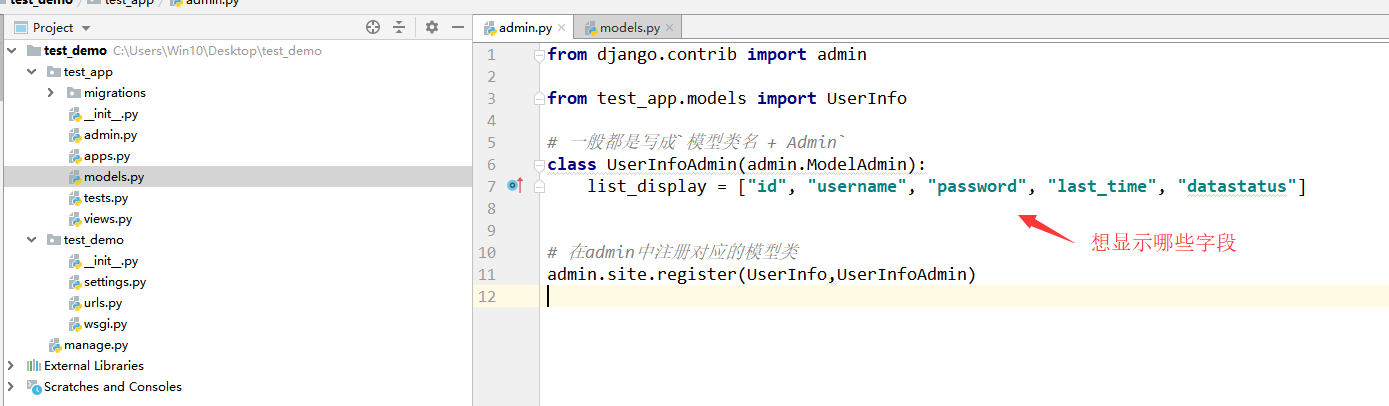1389x406 pixels.
Task: Select tests.py in the project tree
Action: 106,198
